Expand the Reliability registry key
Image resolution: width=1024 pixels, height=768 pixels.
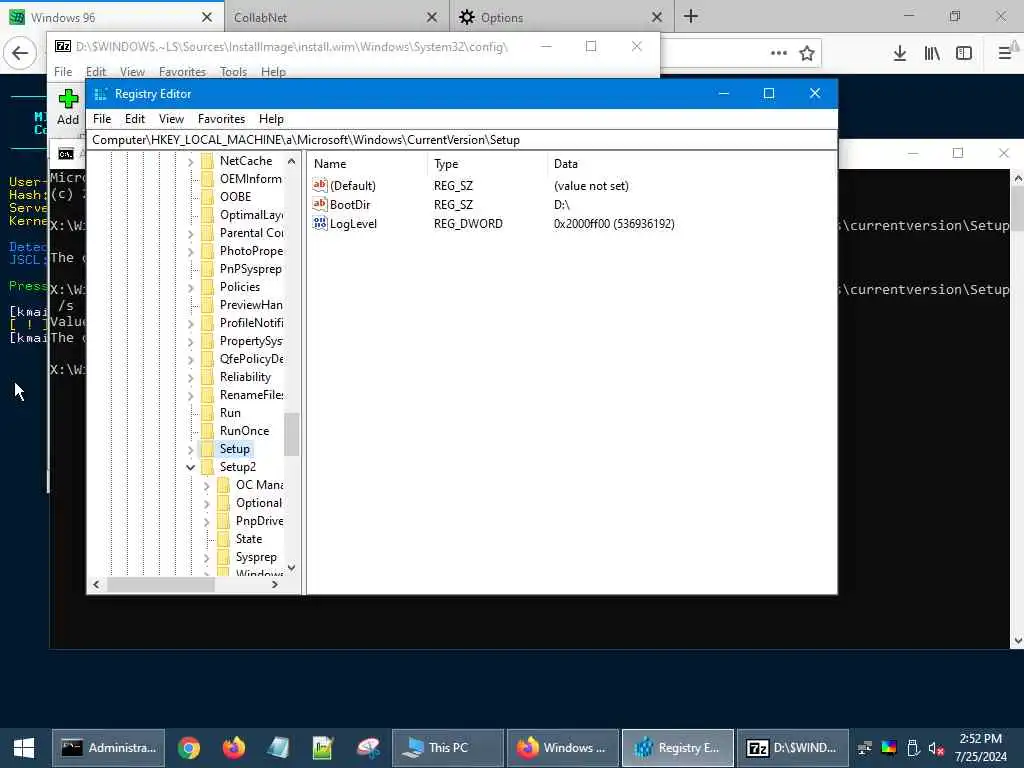pos(191,377)
